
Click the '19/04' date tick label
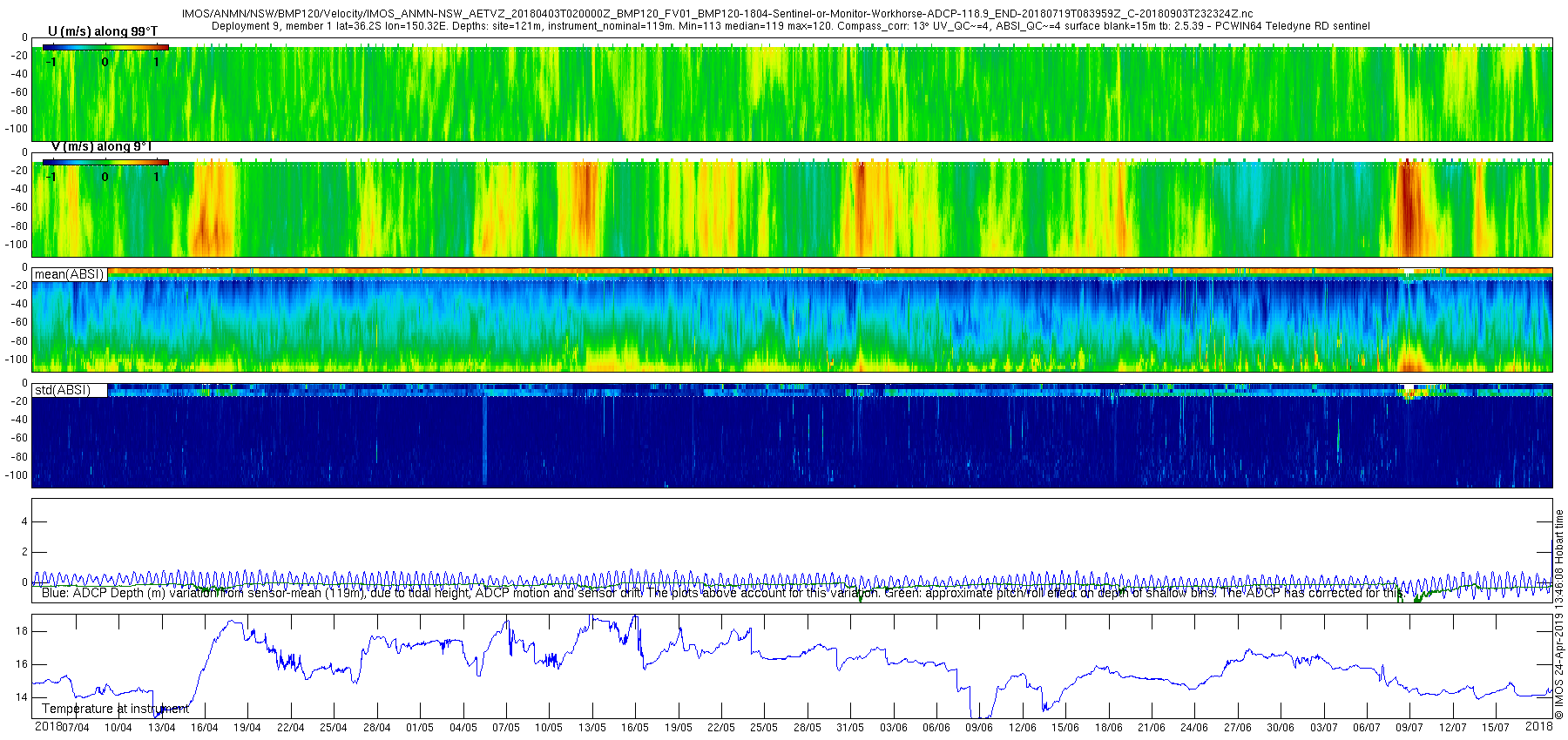point(247,728)
